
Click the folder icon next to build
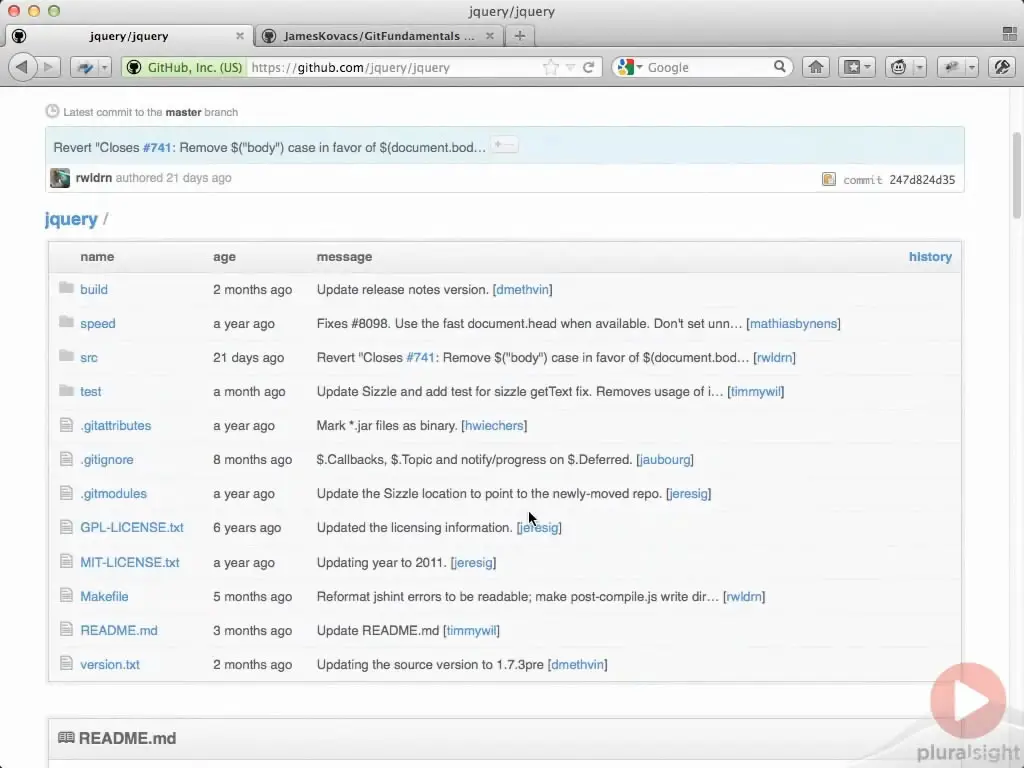tap(66, 288)
